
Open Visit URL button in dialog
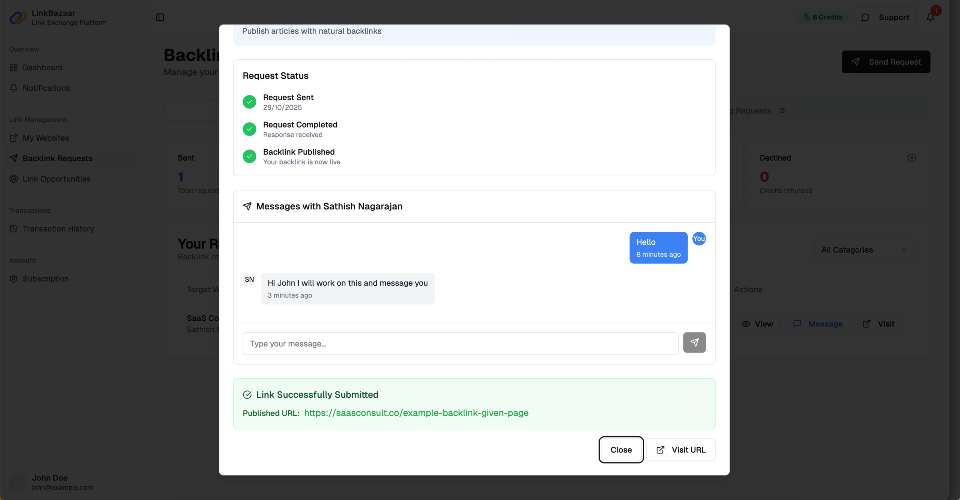[x=681, y=450]
